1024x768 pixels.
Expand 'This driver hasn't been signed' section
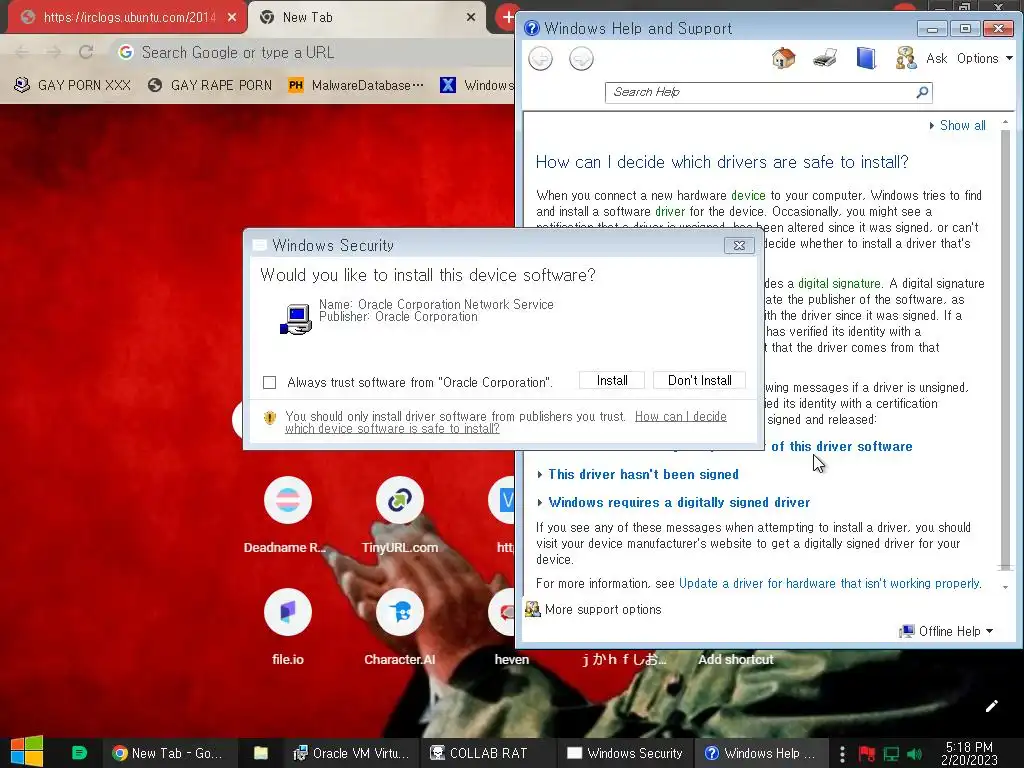pyautogui.click(x=643, y=475)
